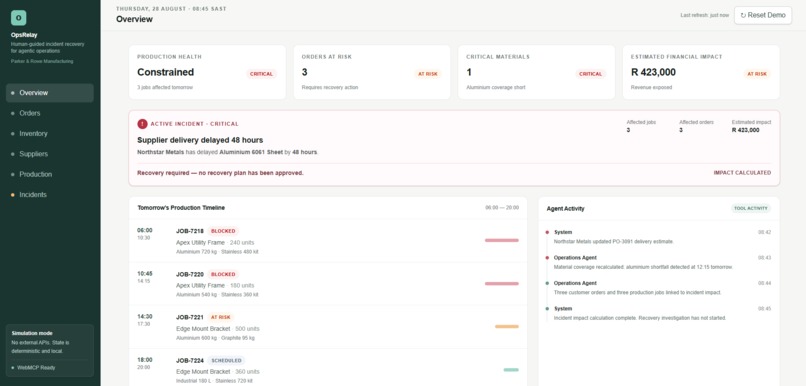
Task: Click the red timeline bar for JOB-7220
Action: 502,283
